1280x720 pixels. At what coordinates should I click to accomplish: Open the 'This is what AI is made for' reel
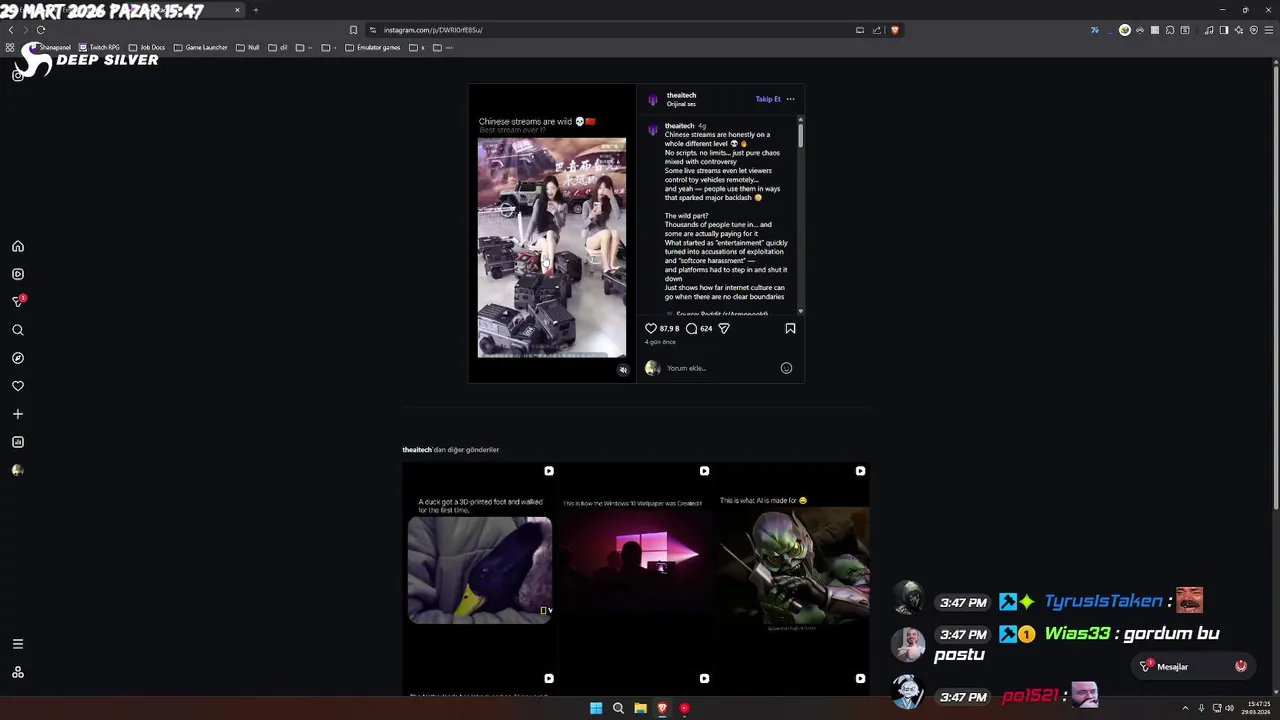(x=792, y=565)
